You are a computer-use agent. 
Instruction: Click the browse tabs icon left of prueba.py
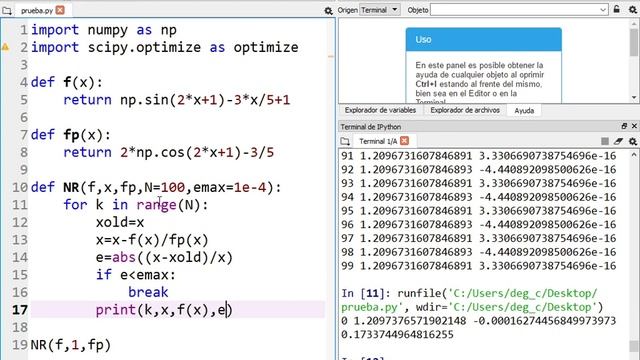click(x=7, y=11)
